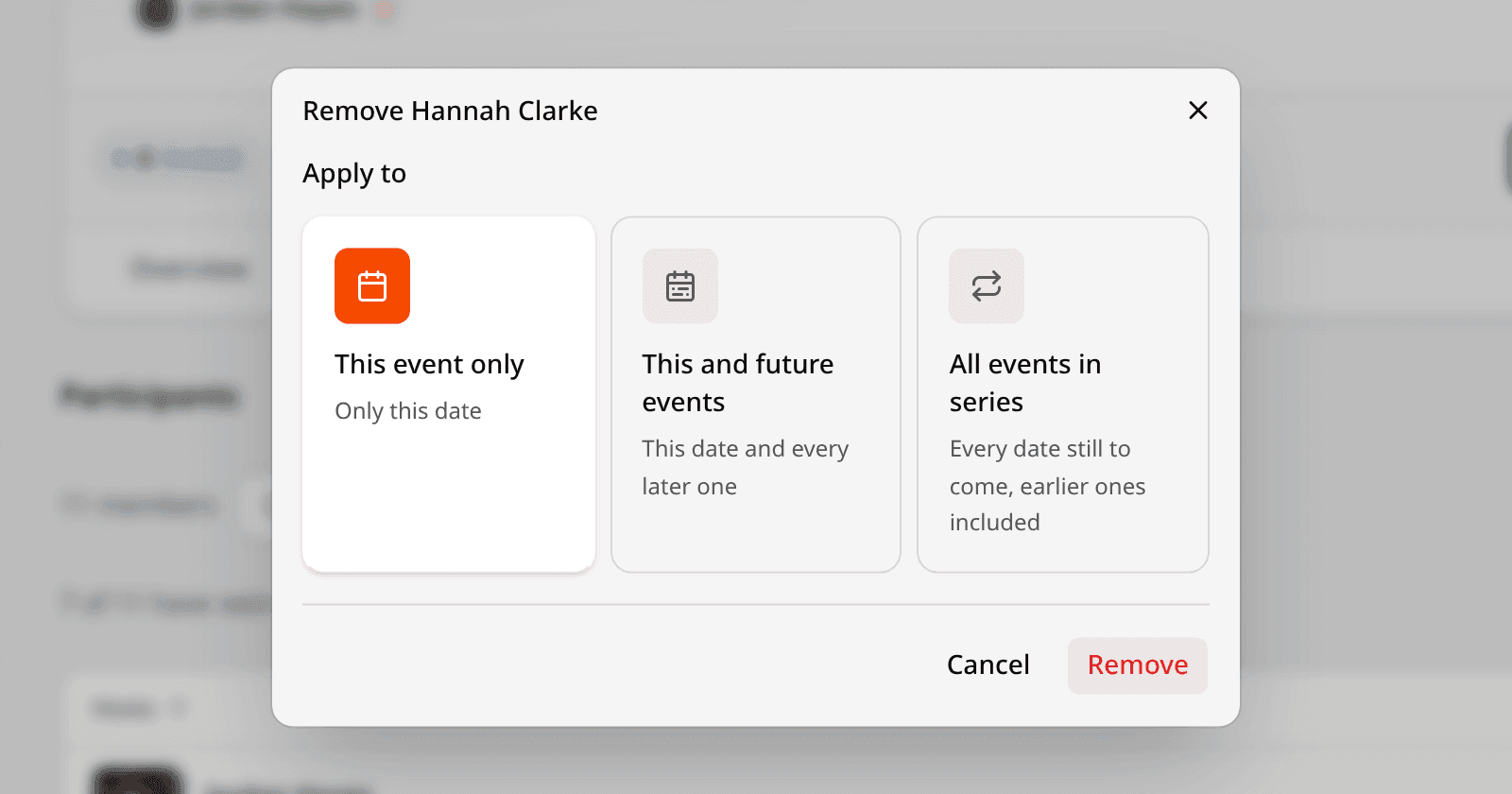Click the 'Apply to' label

pos(354,174)
